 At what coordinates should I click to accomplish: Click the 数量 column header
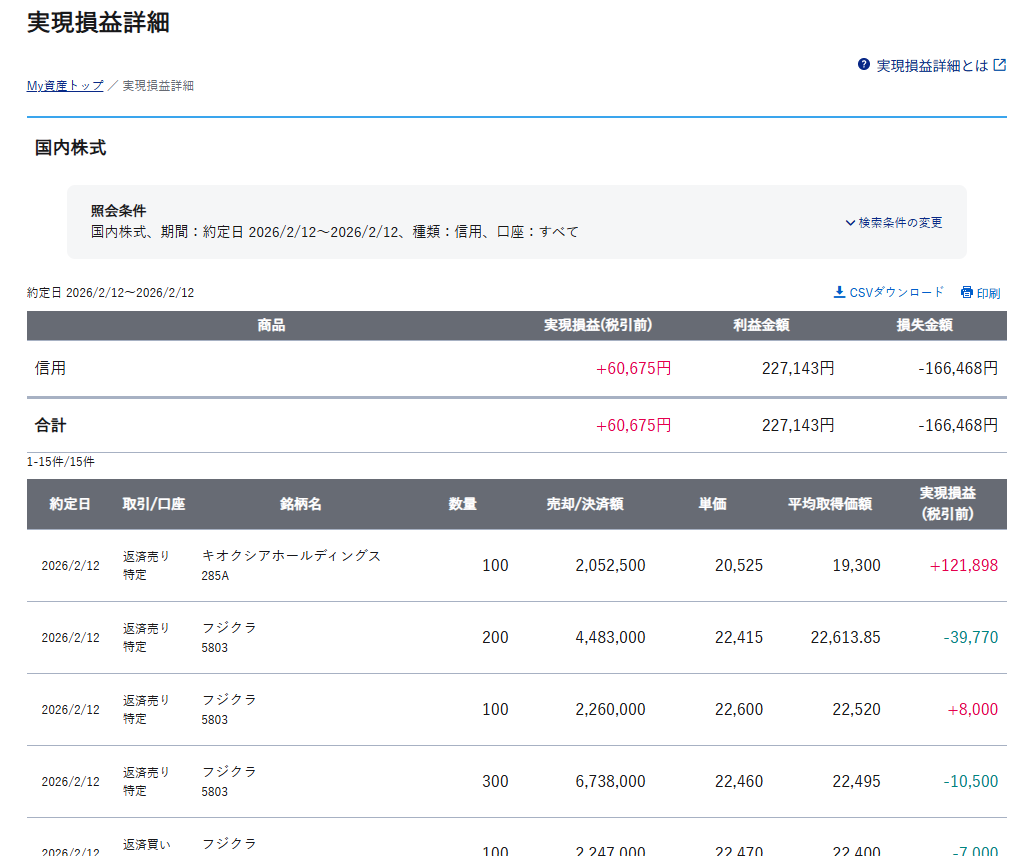(462, 504)
